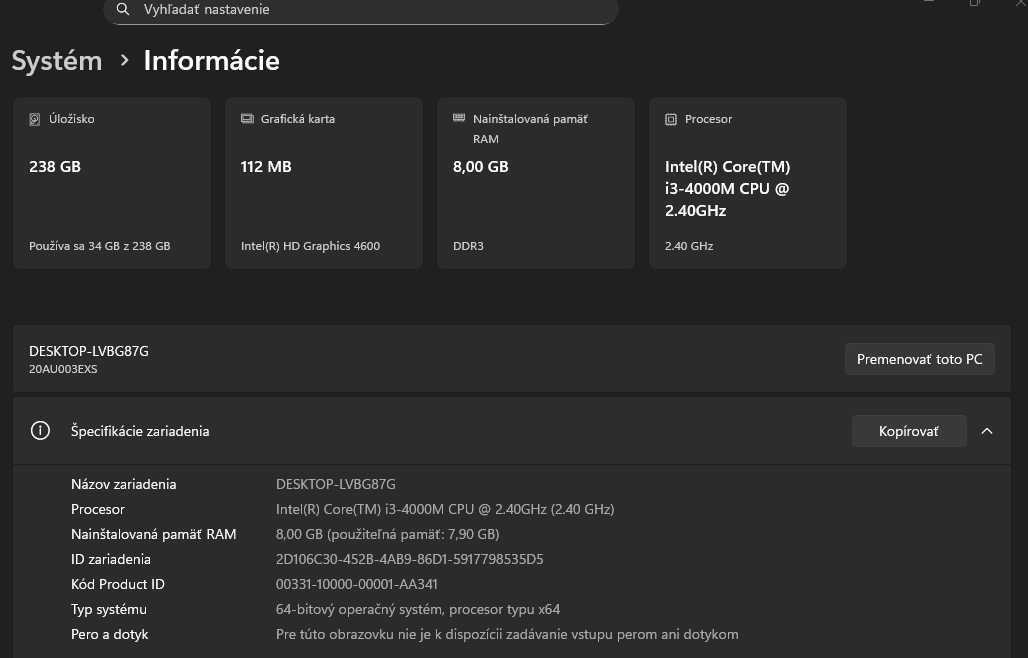This screenshot has height=658, width=1028.
Task: Click the Pero a dotyk label
Action: point(109,634)
